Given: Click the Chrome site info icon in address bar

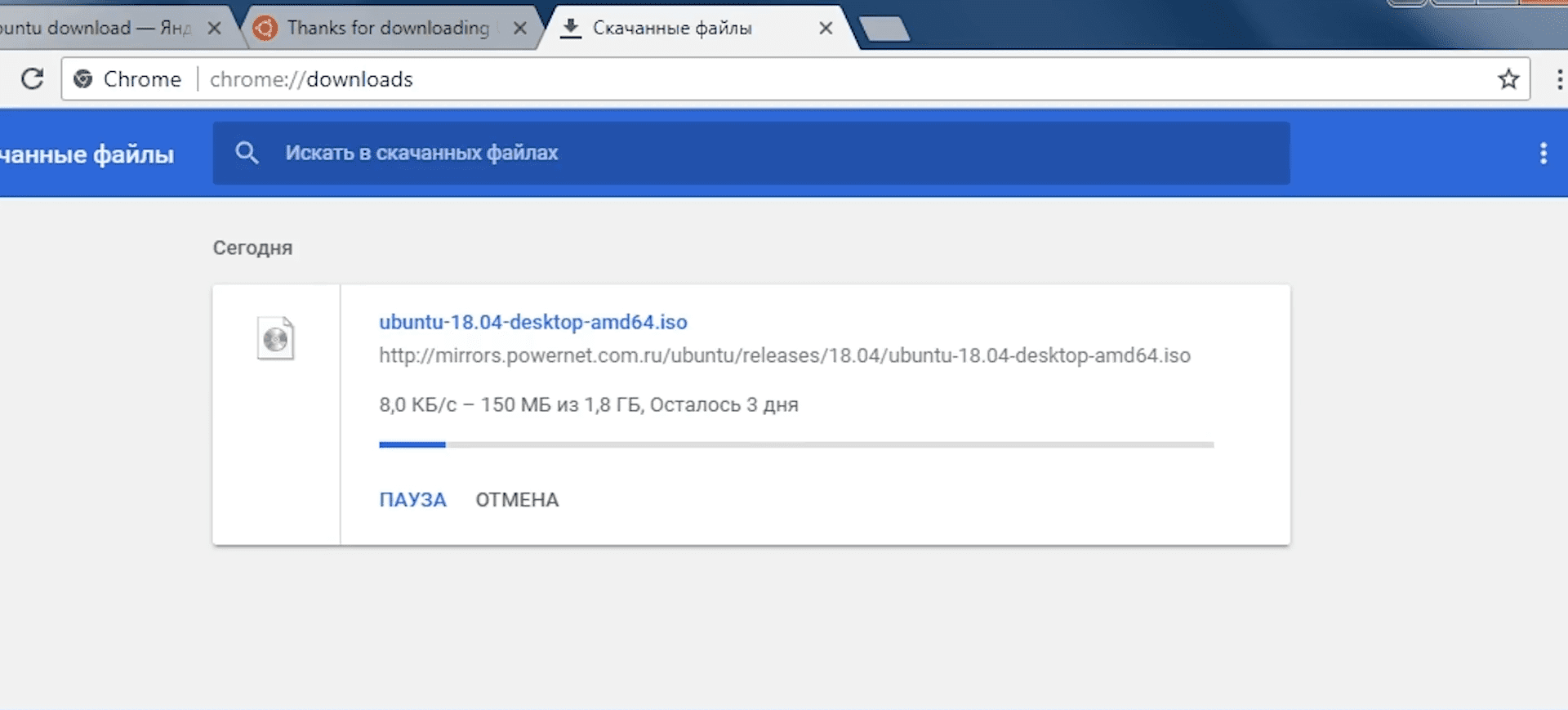Looking at the screenshot, I should 82,78.
